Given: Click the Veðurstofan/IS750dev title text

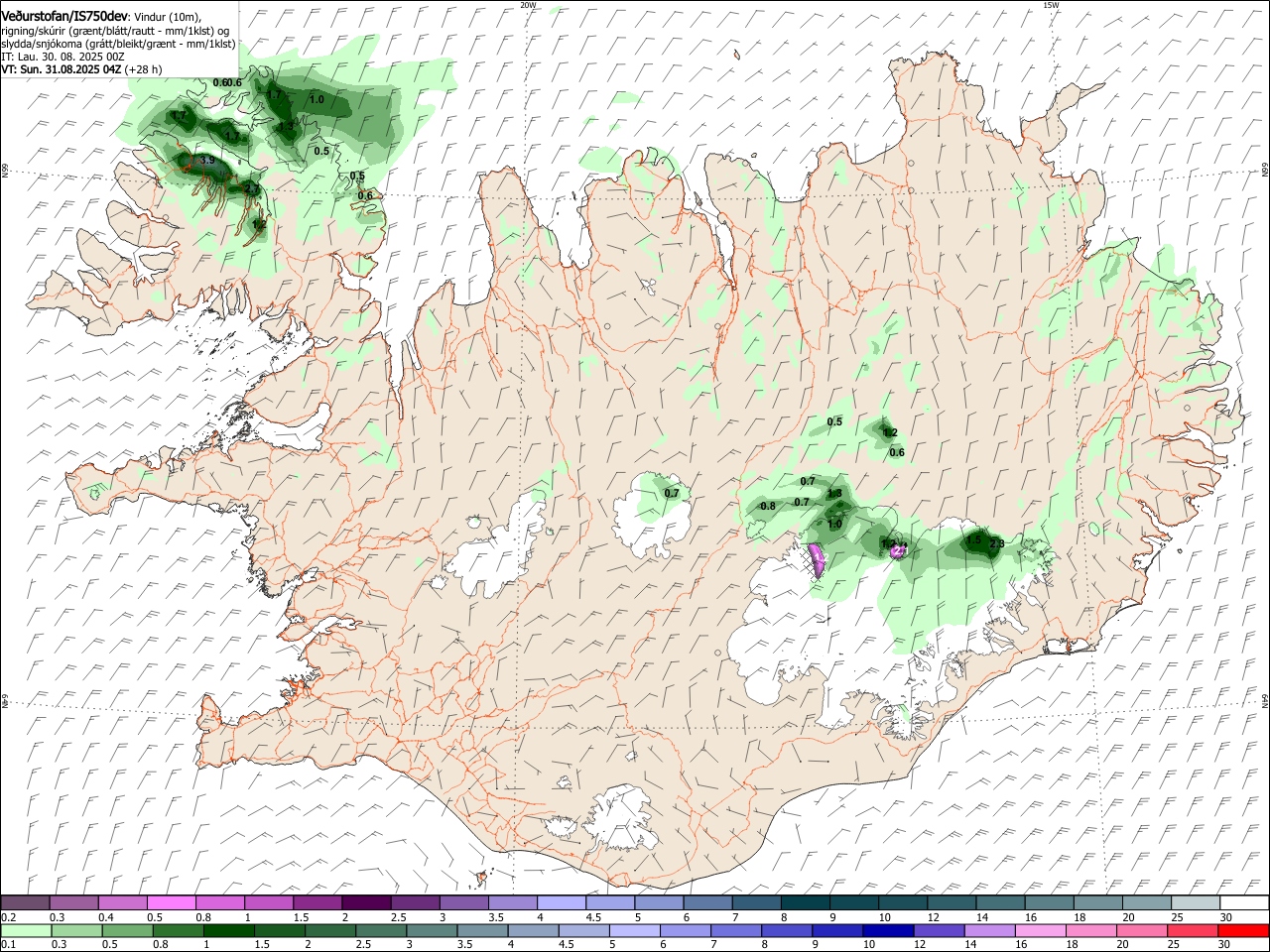Looking at the screenshot, I should click(x=64, y=16).
